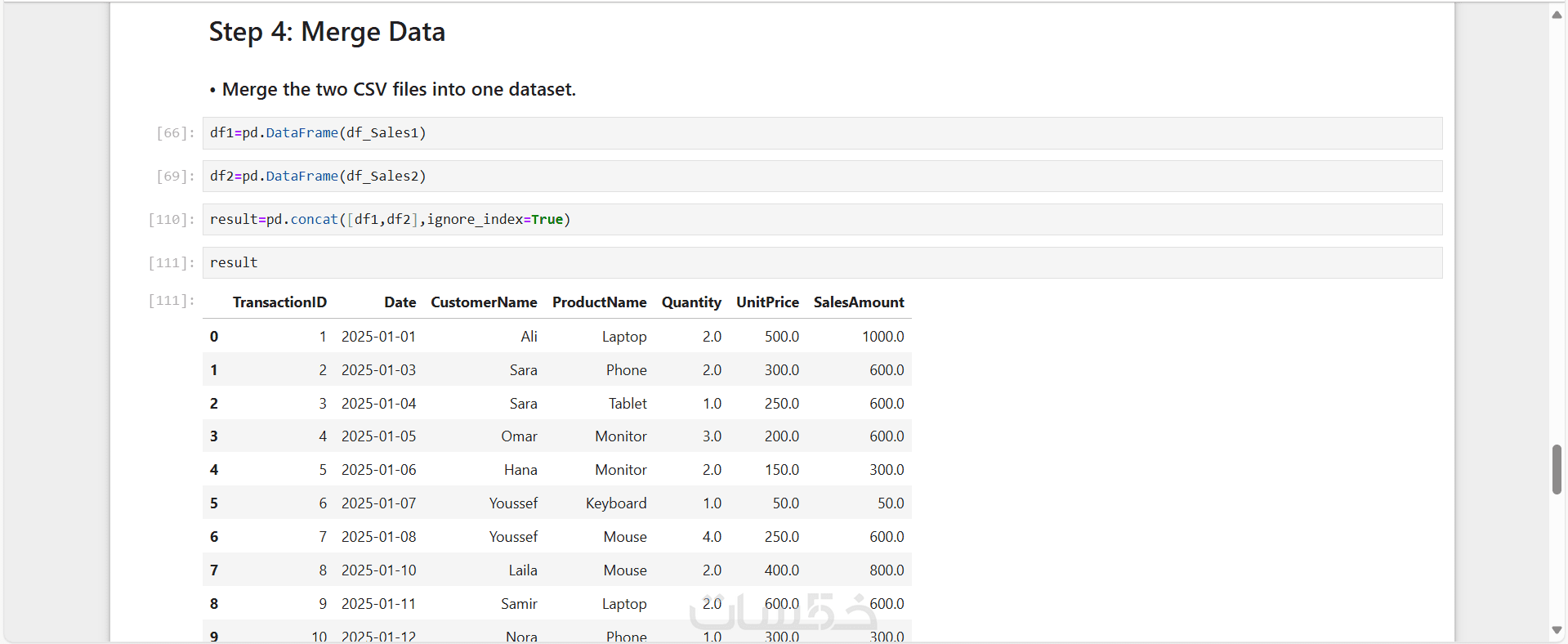This screenshot has width=1568, height=644.
Task: Click the [66] input prompt
Action: [175, 133]
